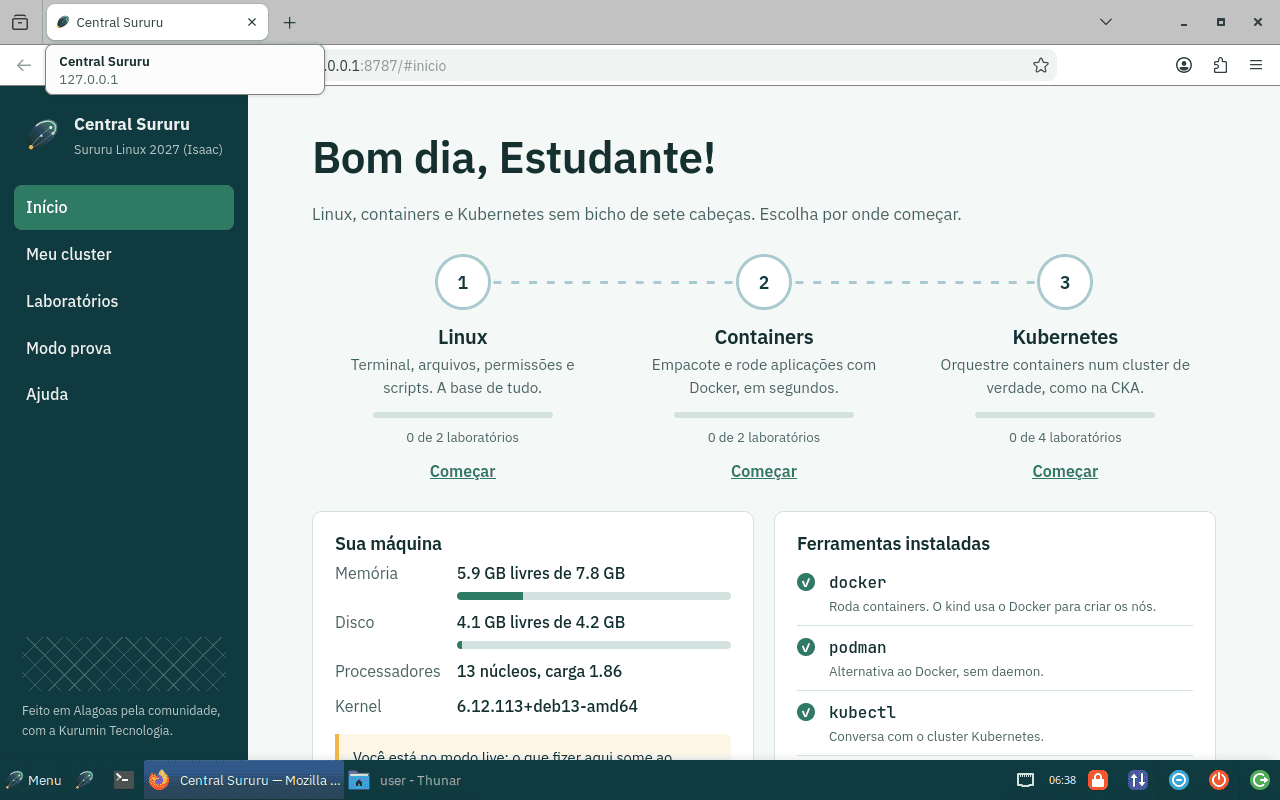1280x800 pixels.
Task: Click step circle 2 for Containers
Action: 764,282
